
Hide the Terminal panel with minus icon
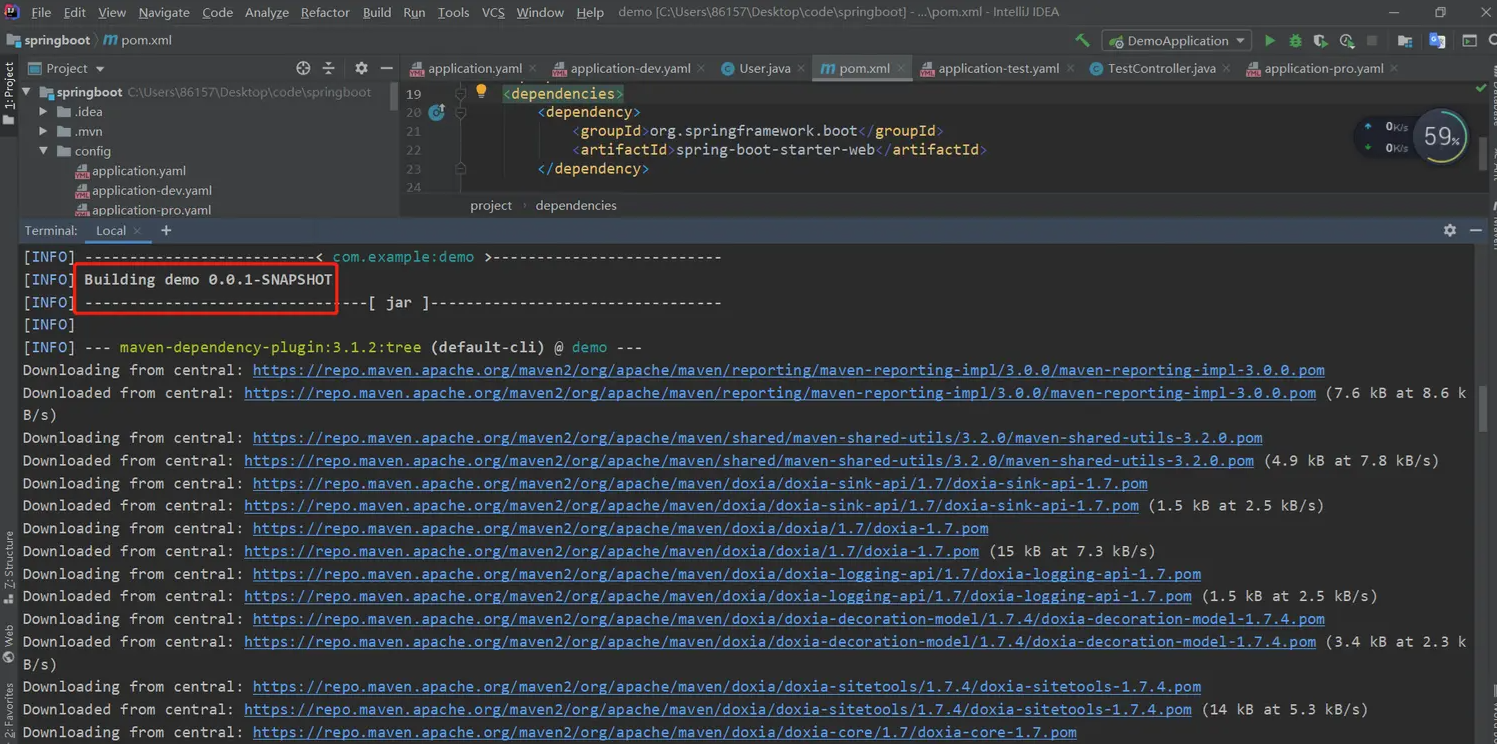point(1476,230)
